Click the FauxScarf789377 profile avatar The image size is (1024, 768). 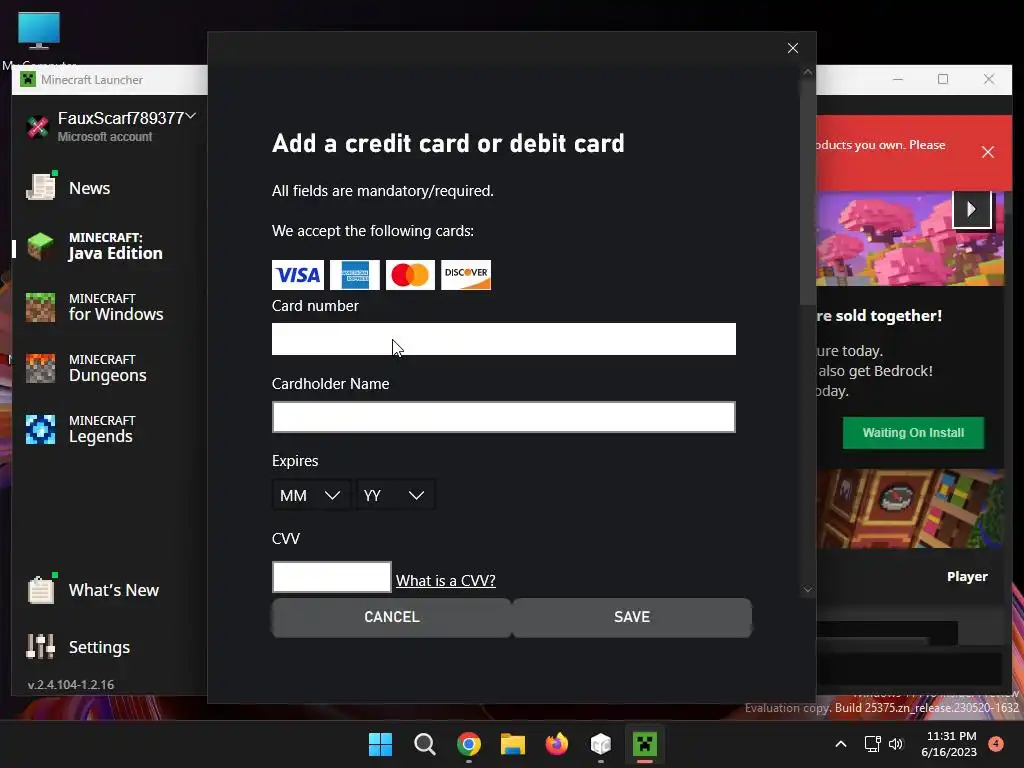(x=38, y=126)
